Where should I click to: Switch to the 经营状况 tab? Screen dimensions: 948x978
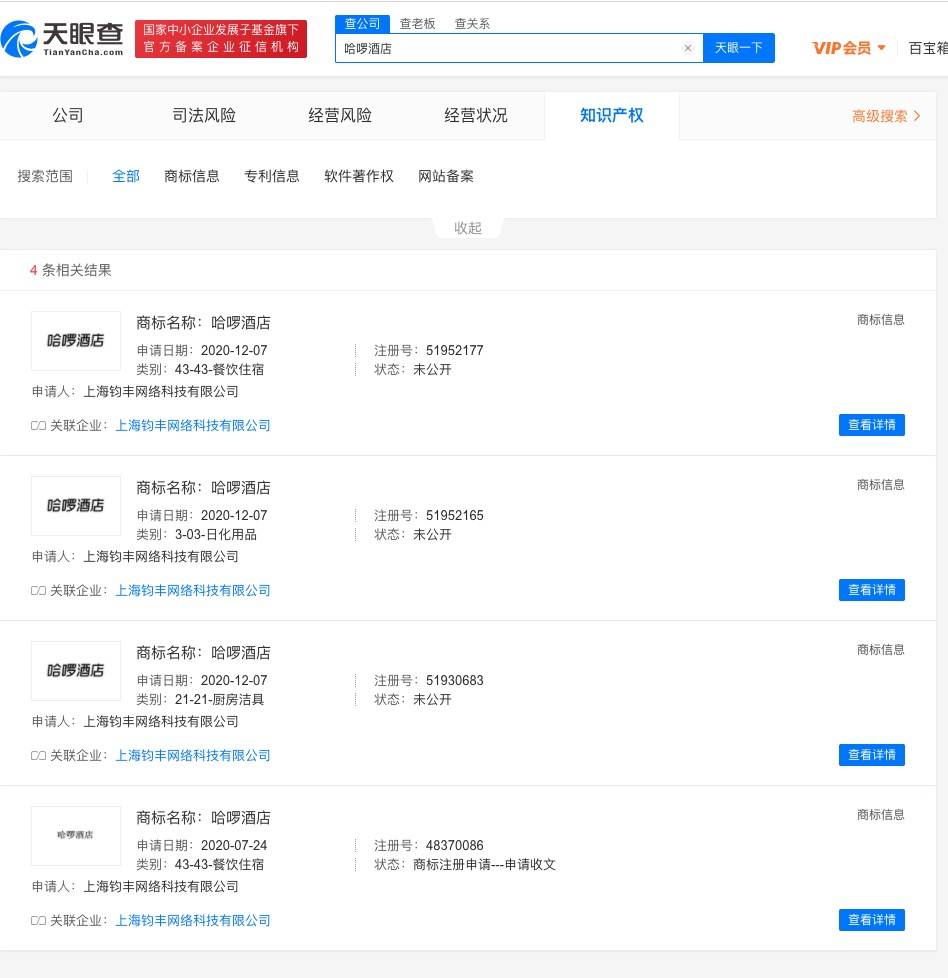coord(476,115)
